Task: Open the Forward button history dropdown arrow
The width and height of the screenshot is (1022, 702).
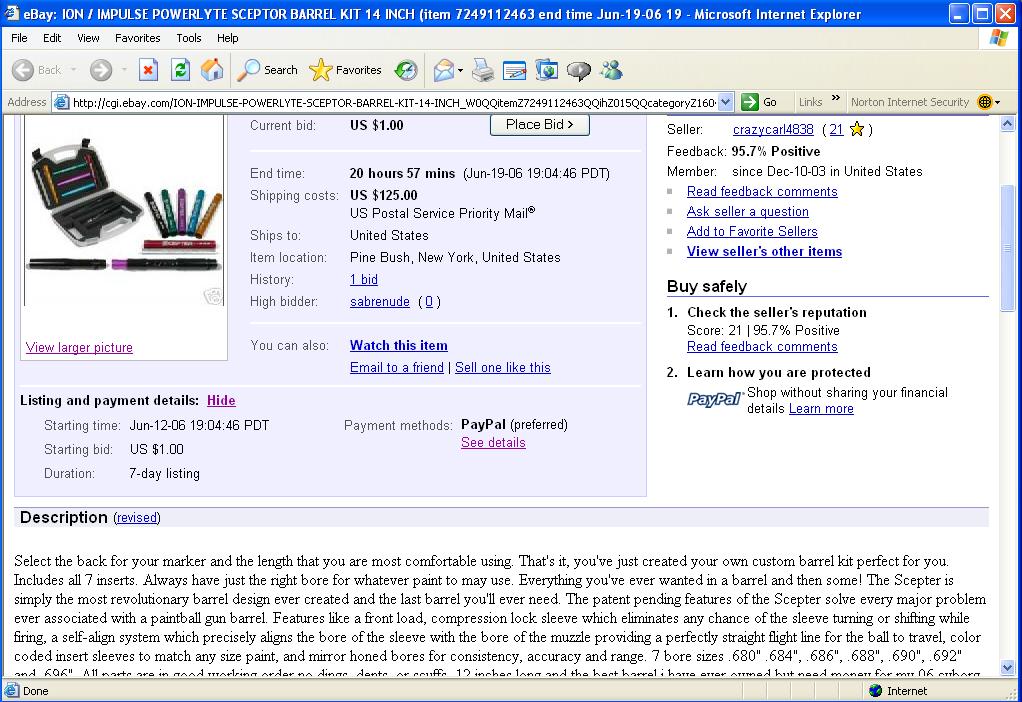Action: (124, 70)
